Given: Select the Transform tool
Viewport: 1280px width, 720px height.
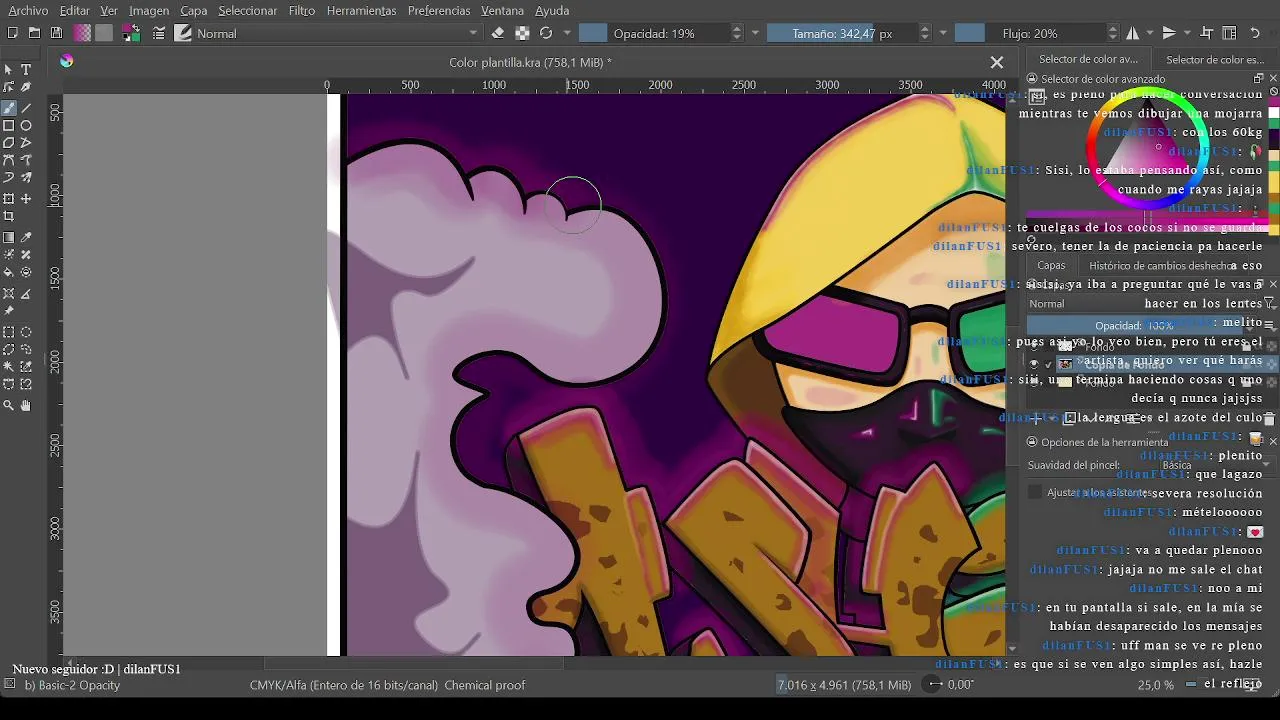Looking at the screenshot, I should pos(9,199).
